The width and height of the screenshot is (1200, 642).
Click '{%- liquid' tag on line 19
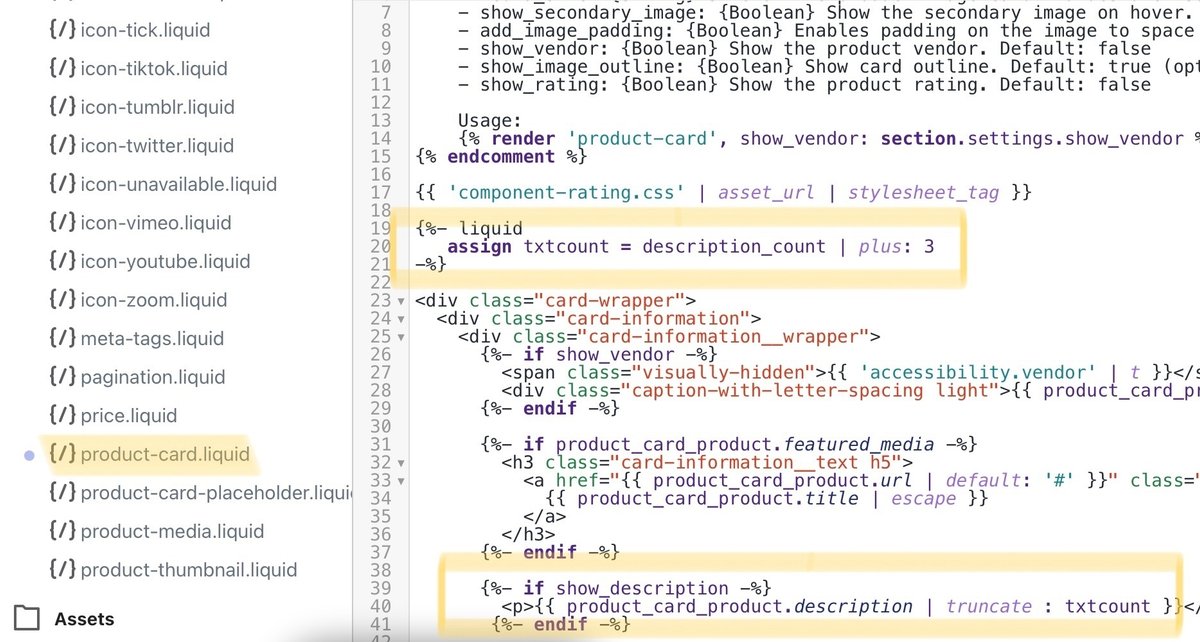469,228
